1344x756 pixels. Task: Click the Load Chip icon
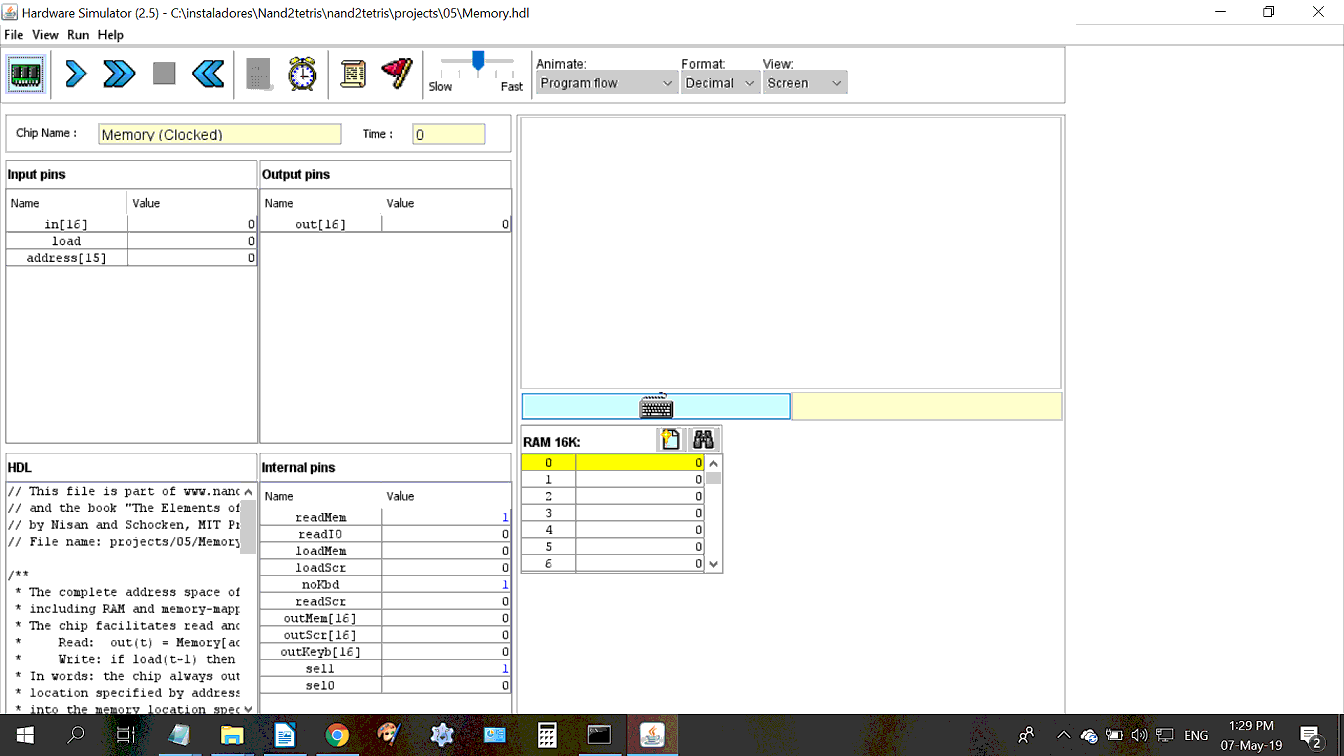pos(26,74)
